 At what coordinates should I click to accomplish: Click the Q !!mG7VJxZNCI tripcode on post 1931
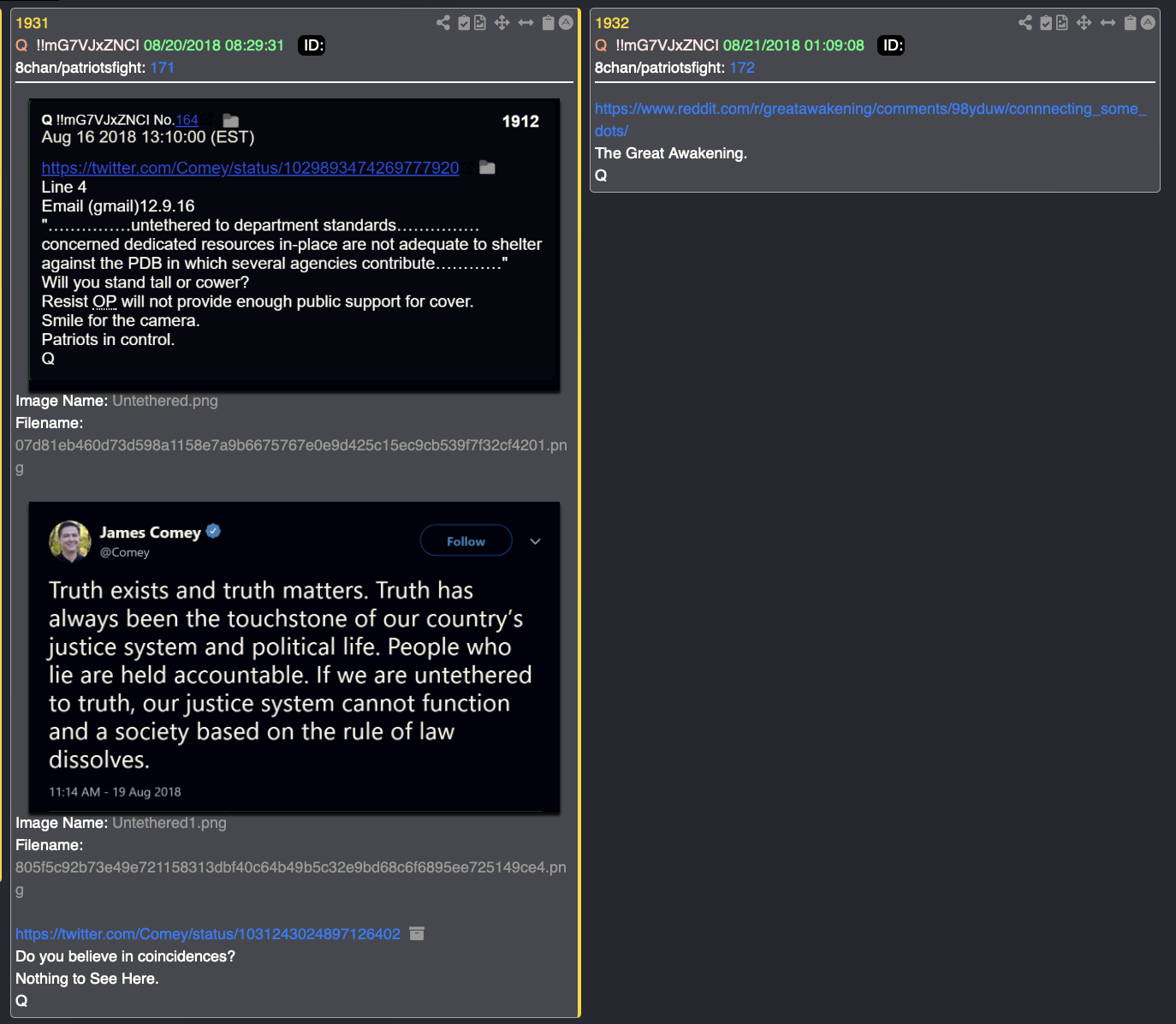click(78, 45)
